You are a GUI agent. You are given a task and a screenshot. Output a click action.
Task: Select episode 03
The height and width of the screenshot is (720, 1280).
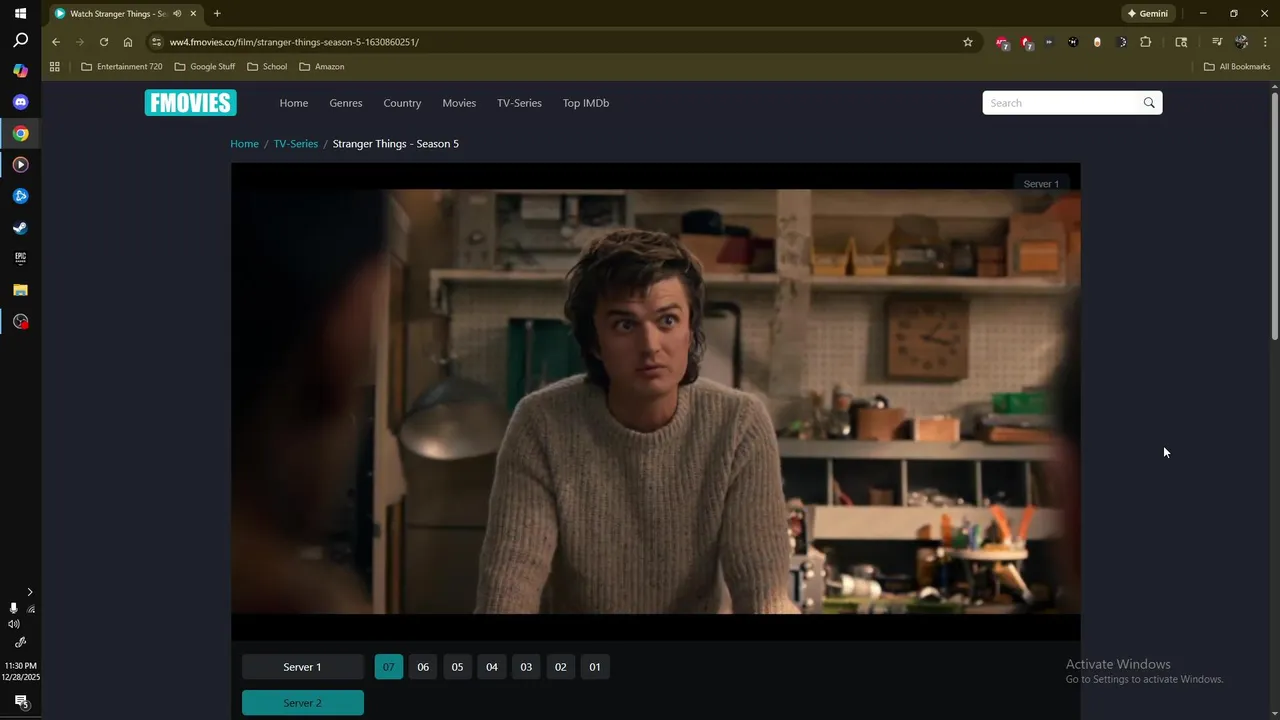point(526,667)
